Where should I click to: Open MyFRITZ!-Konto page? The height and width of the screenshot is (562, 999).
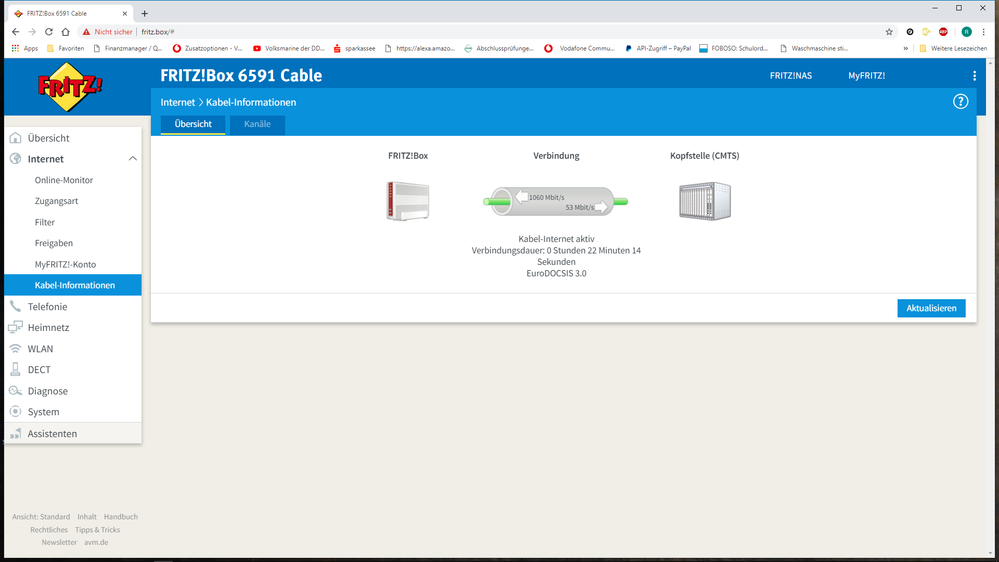[x=65, y=264]
